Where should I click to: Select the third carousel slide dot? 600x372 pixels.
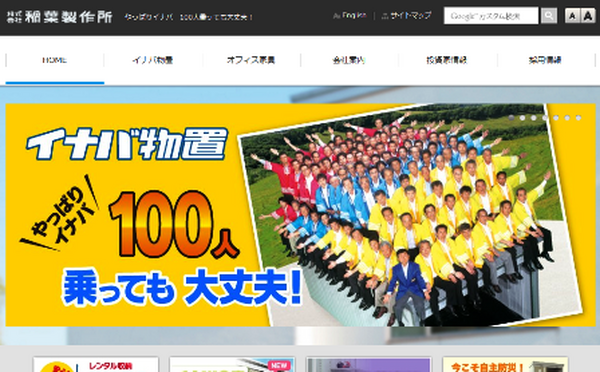pos(533,118)
